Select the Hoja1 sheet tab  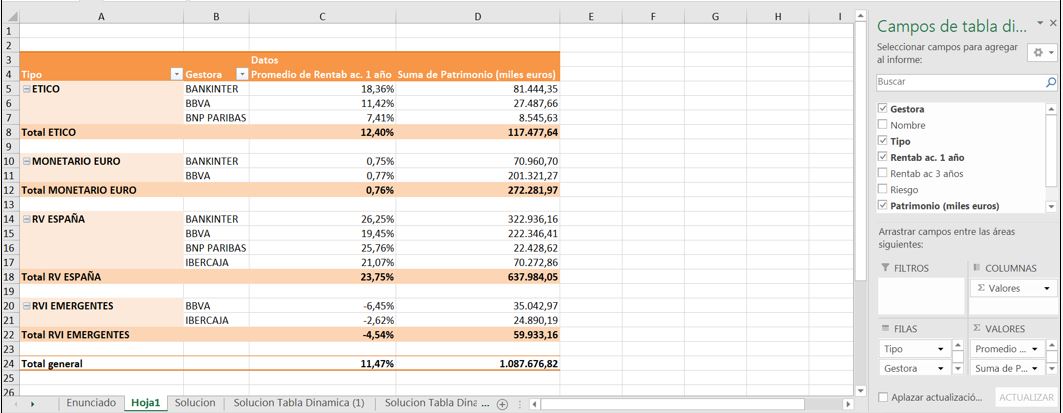coord(146,403)
